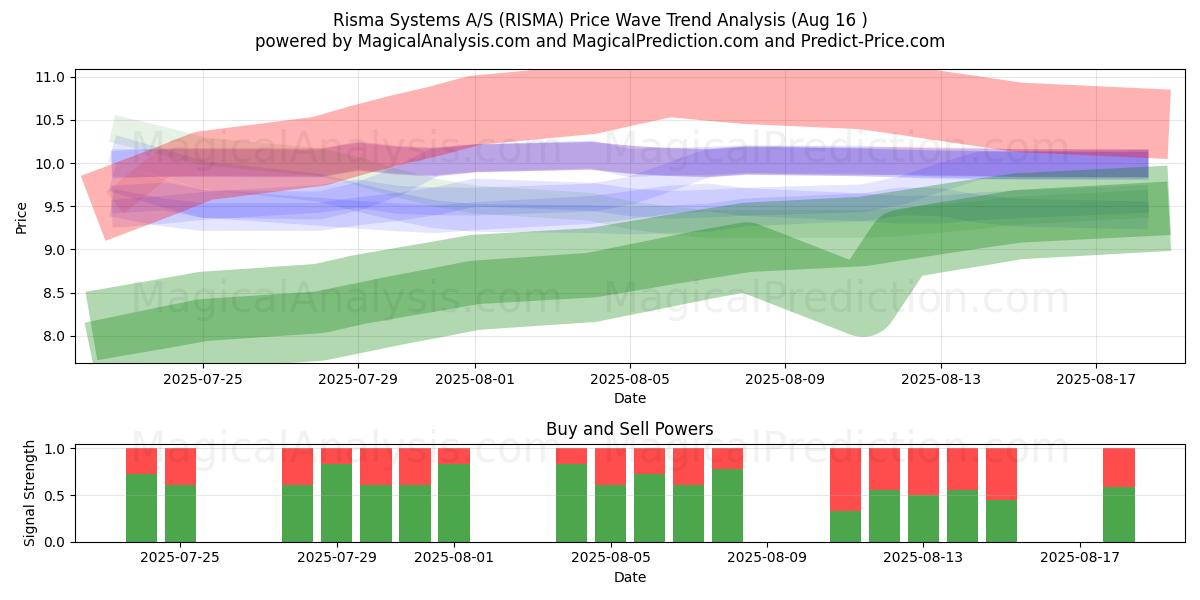Click the green buy bar above signal-chart 2025-07-25

181,513
